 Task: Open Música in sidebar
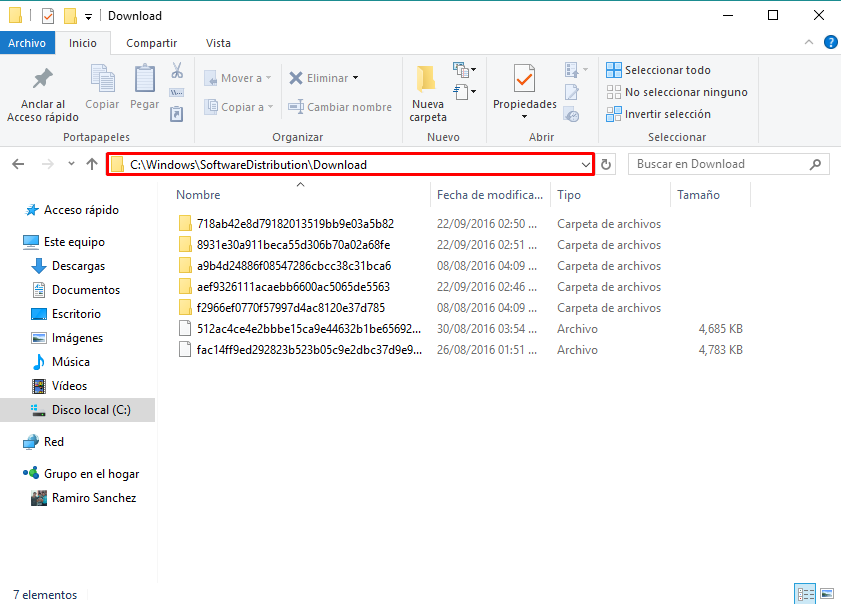(x=70, y=362)
